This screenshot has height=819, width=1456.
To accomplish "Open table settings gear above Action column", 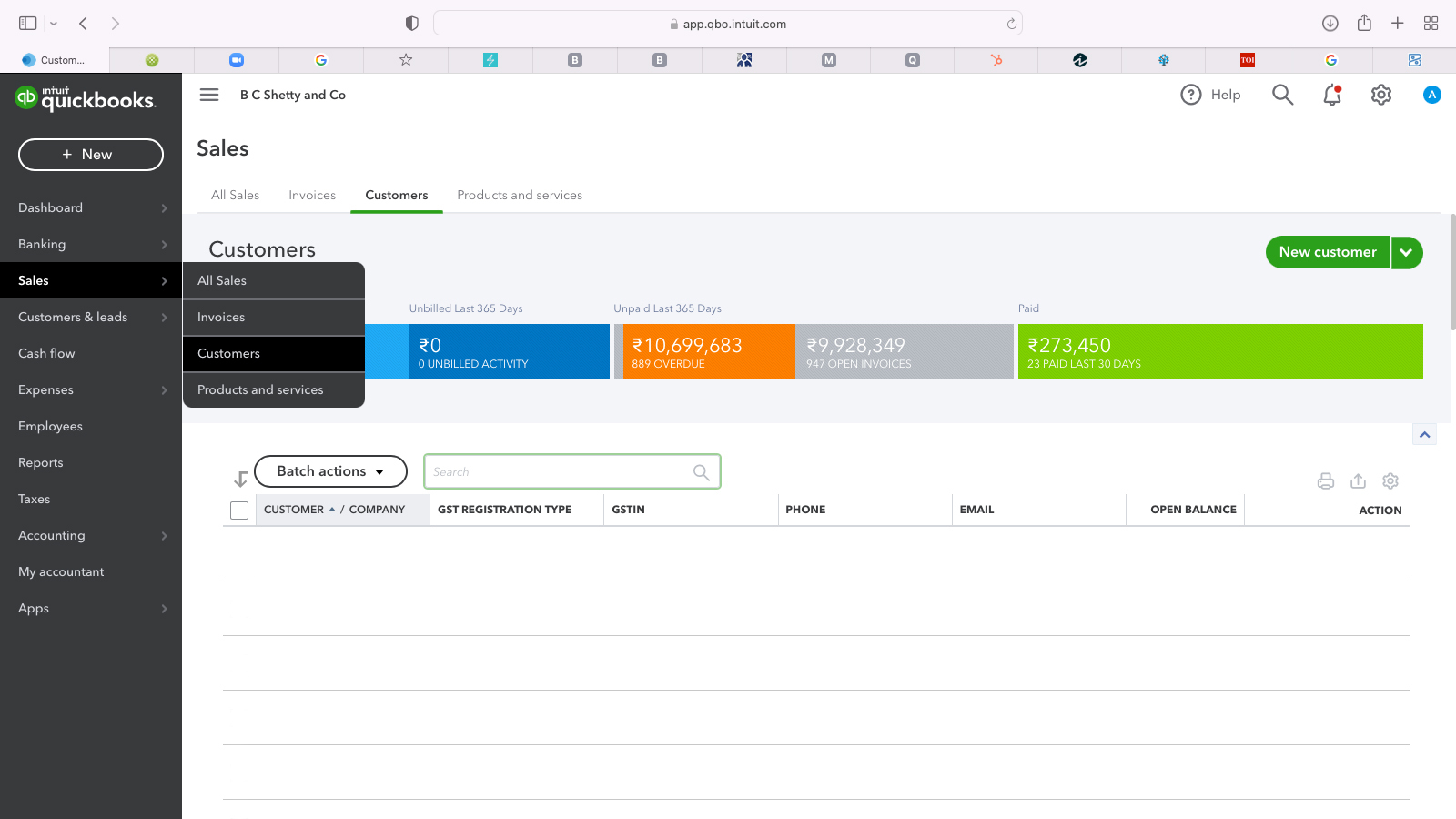I will [1390, 481].
